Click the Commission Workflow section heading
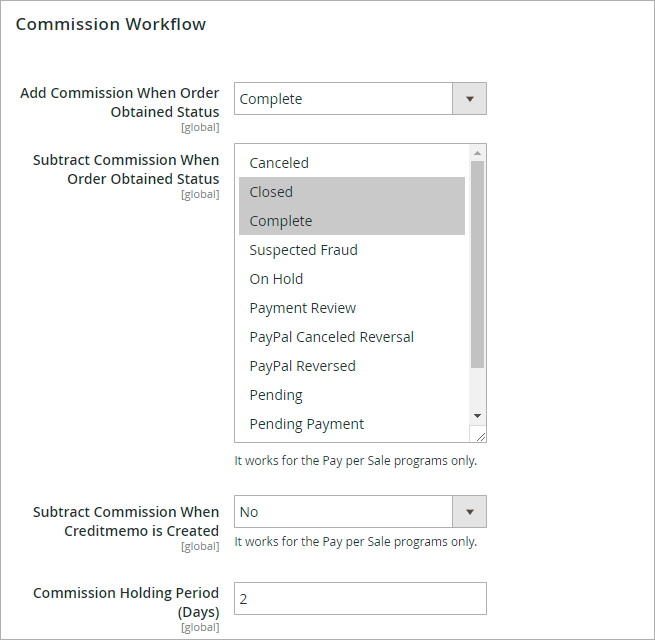Viewport: 655px width, 640px height. 111,24
